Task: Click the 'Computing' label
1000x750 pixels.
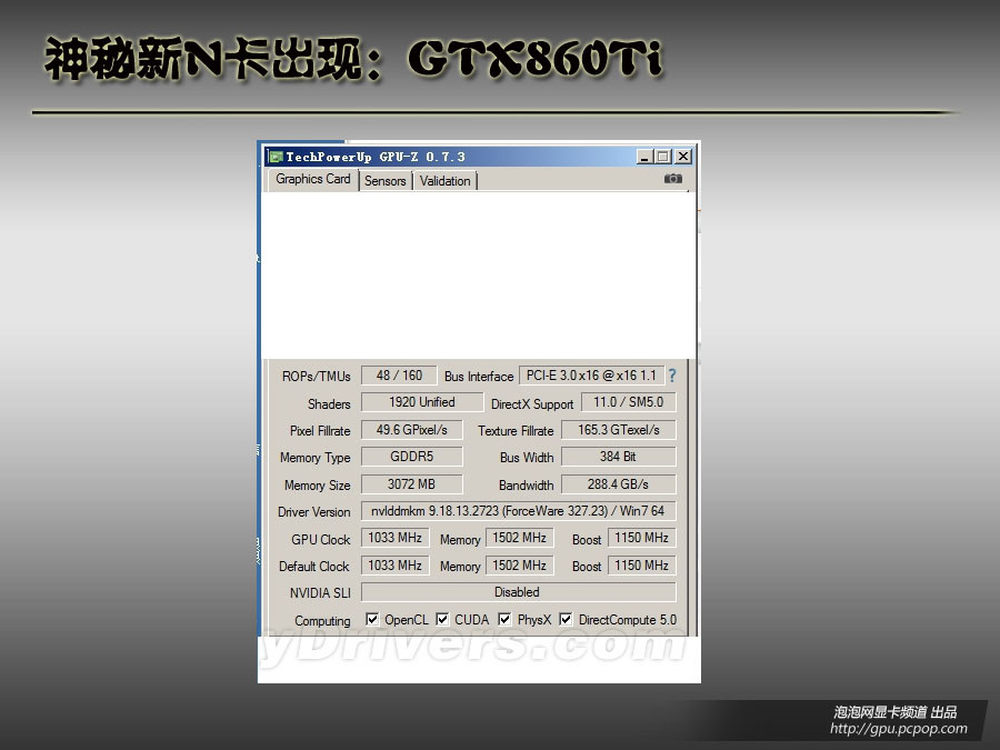Action: (x=323, y=621)
